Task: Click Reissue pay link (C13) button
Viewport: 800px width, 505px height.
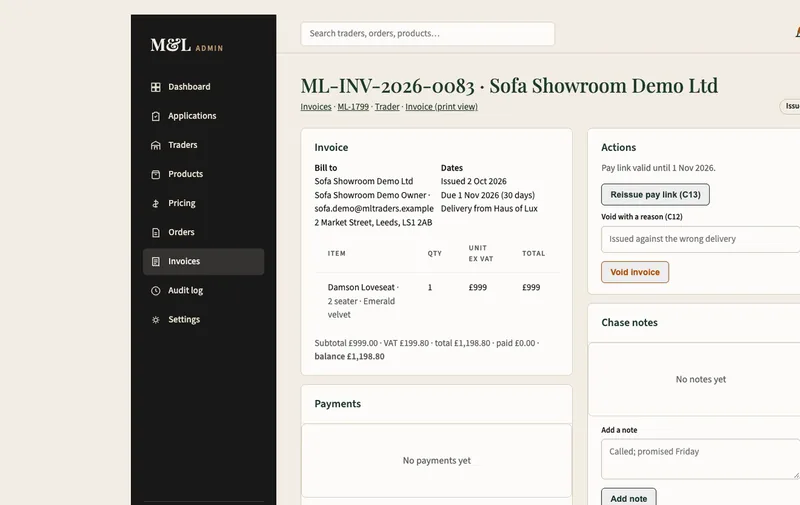Action: [655, 195]
